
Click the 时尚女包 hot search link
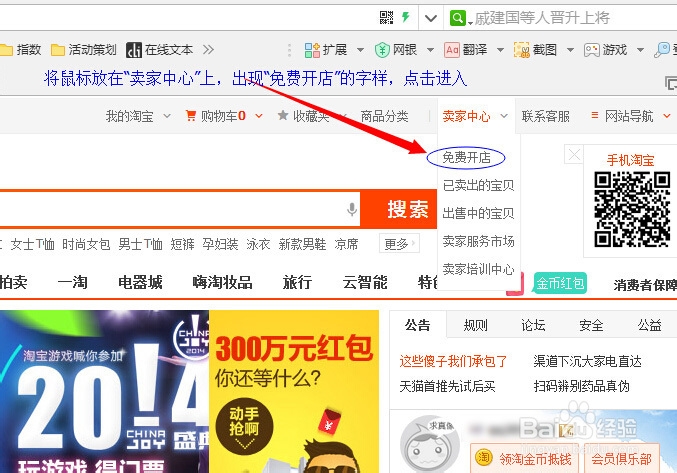pyautogui.click(x=86, y=244)
